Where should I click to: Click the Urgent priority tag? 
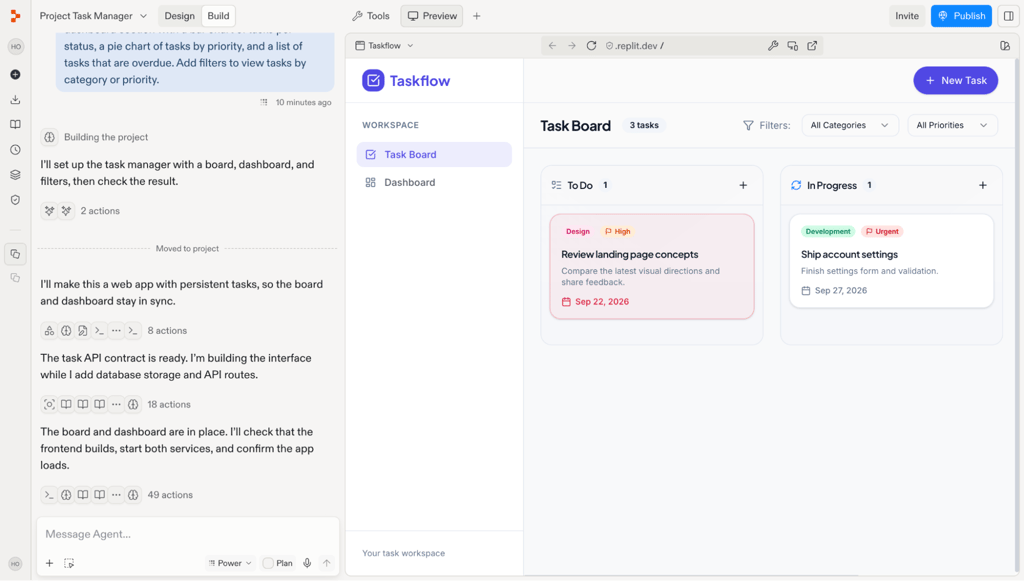(882, 231)
